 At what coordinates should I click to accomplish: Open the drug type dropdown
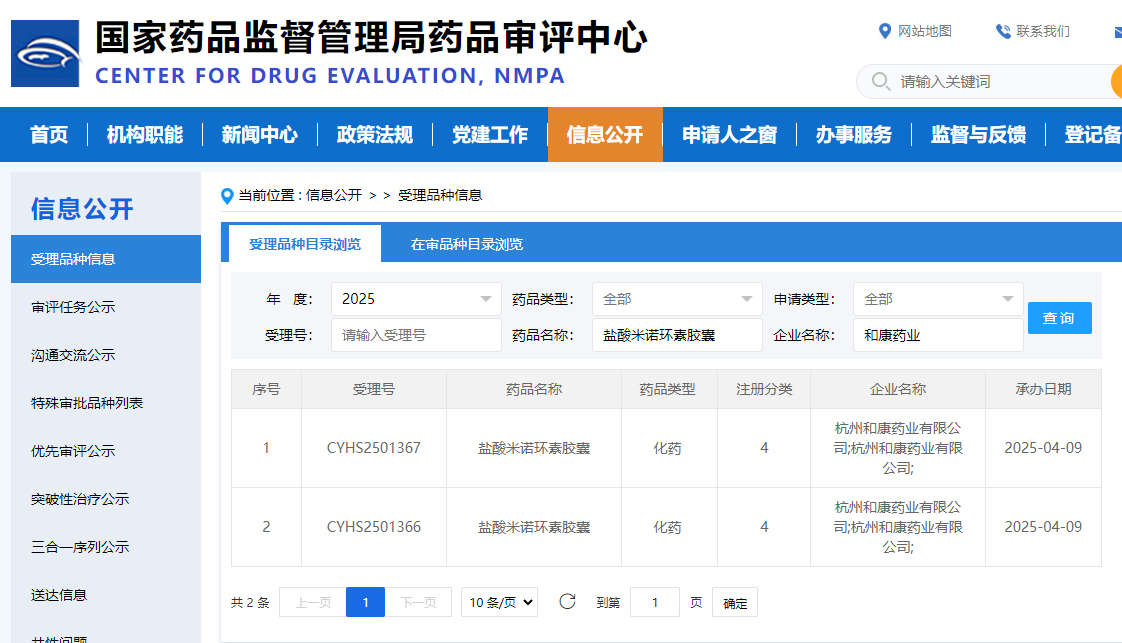pyautogui.click(x=677, y=299)
